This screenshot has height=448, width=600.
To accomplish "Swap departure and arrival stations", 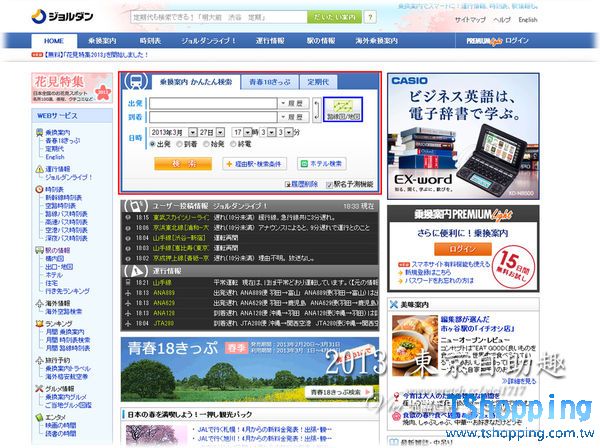I will point(318,110).
